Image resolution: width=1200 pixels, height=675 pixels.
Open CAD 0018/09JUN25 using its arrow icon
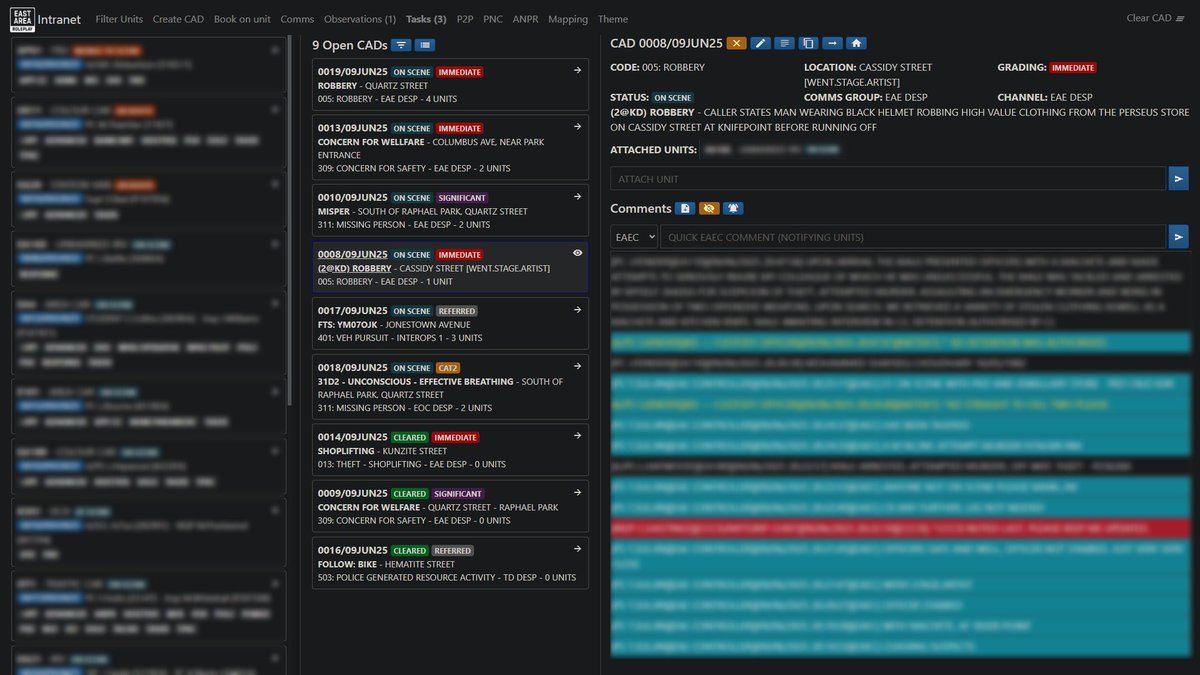tap(577, 367)
